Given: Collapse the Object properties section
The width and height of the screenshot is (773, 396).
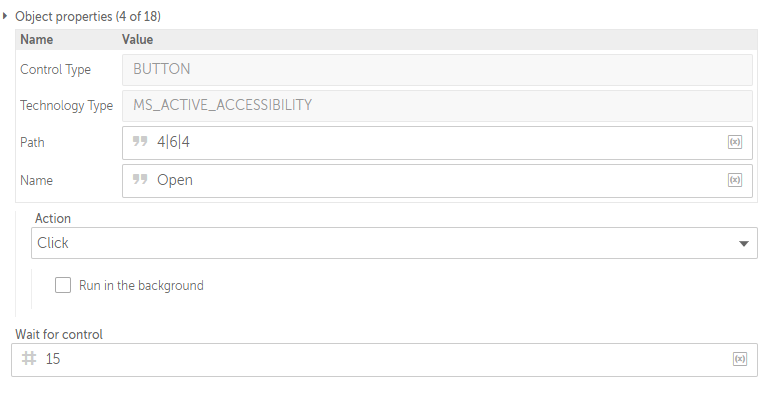Looking at the screenshot, I should point(5,16).
